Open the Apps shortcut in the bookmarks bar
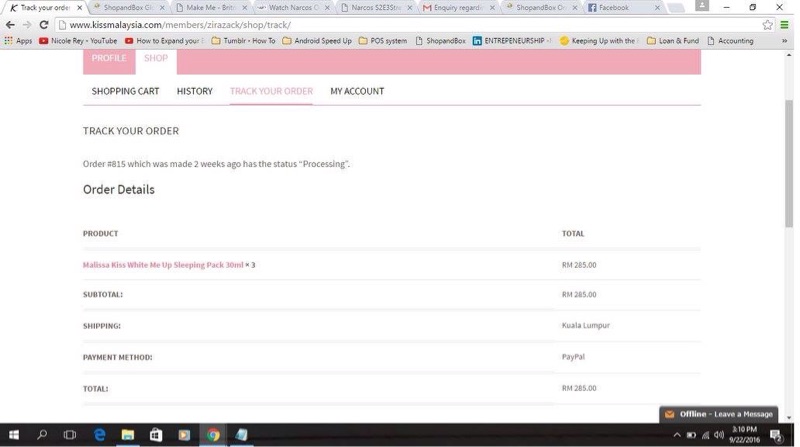The image size is (800, 447). [x=18, y=41]
